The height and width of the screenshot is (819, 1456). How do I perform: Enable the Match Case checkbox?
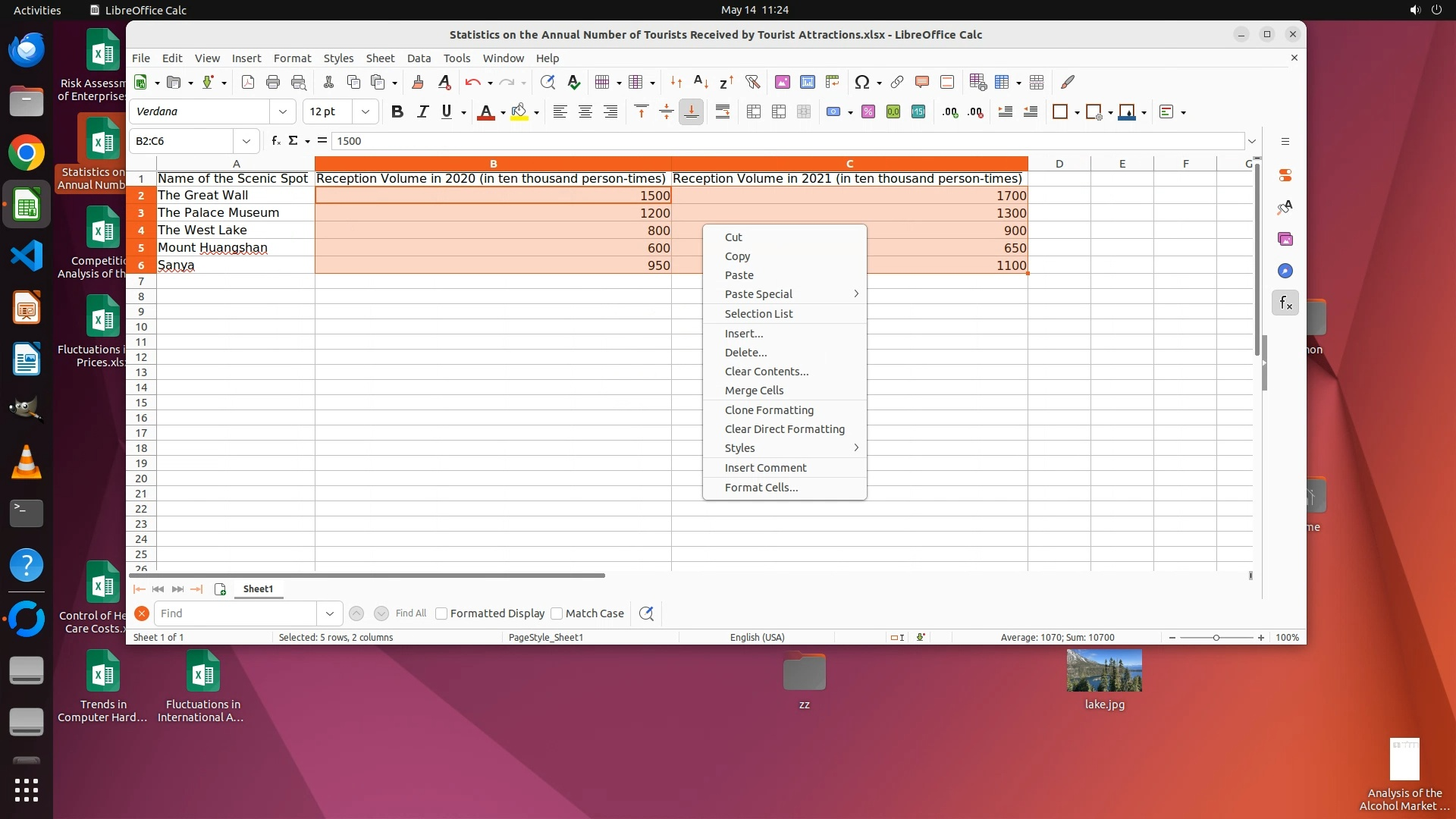coord(557,613)
